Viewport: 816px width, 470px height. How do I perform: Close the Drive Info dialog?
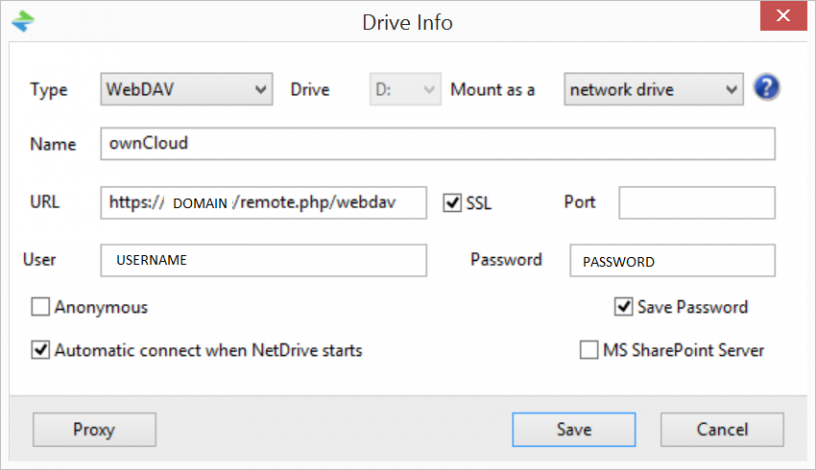[x=783, y=16]
